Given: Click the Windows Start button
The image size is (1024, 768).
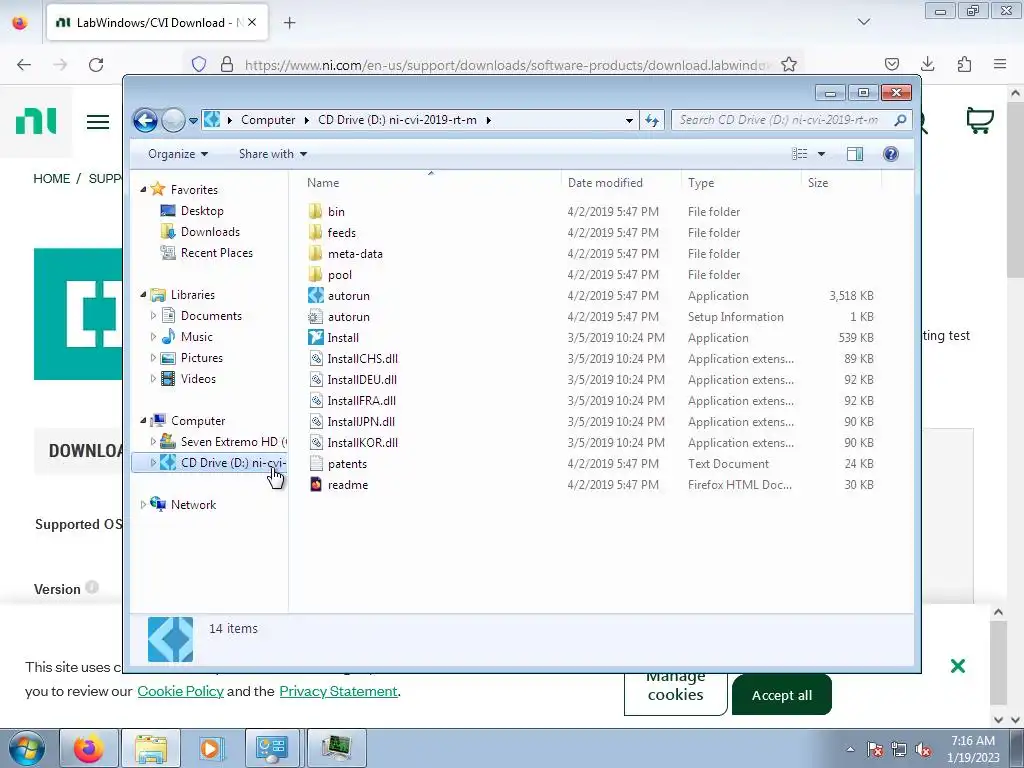Looking at the screenshot, I should tap(27, 748).
